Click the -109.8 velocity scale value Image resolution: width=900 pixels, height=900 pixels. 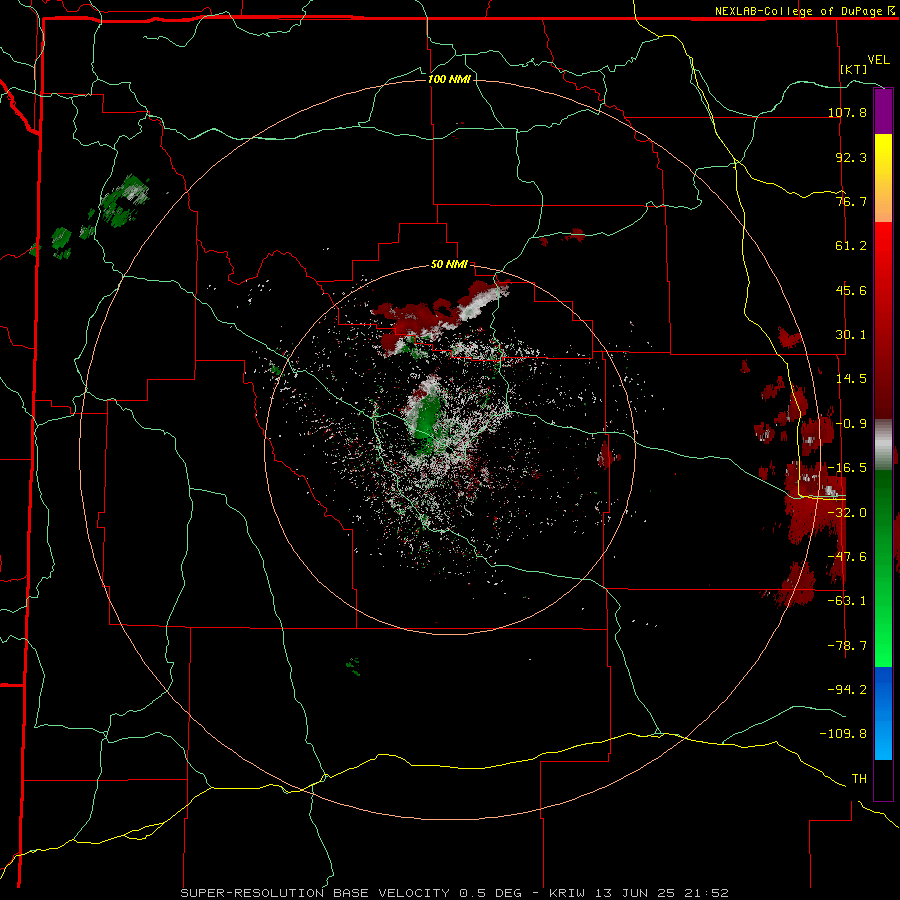[843, 734]
